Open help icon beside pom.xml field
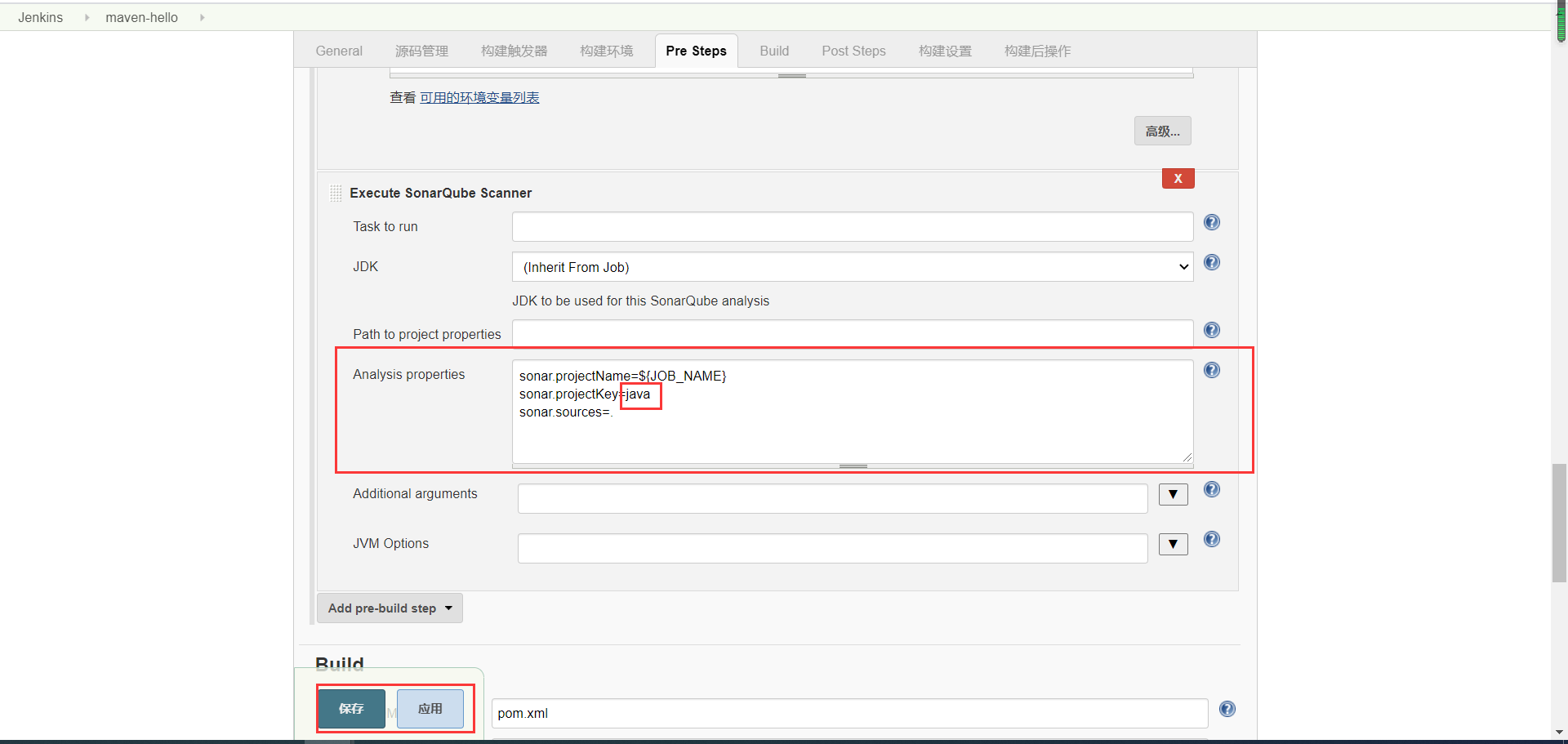The height and width of the screenshot is (744, 1568). click(1227, 709)
